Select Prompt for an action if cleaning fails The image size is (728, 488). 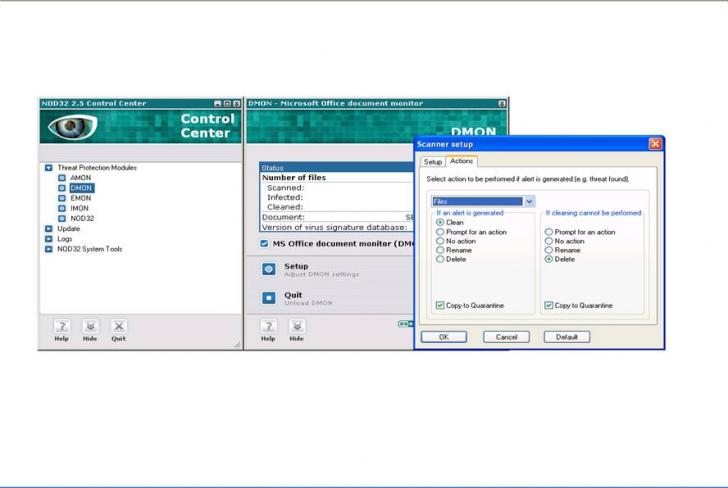click(548, 232)
